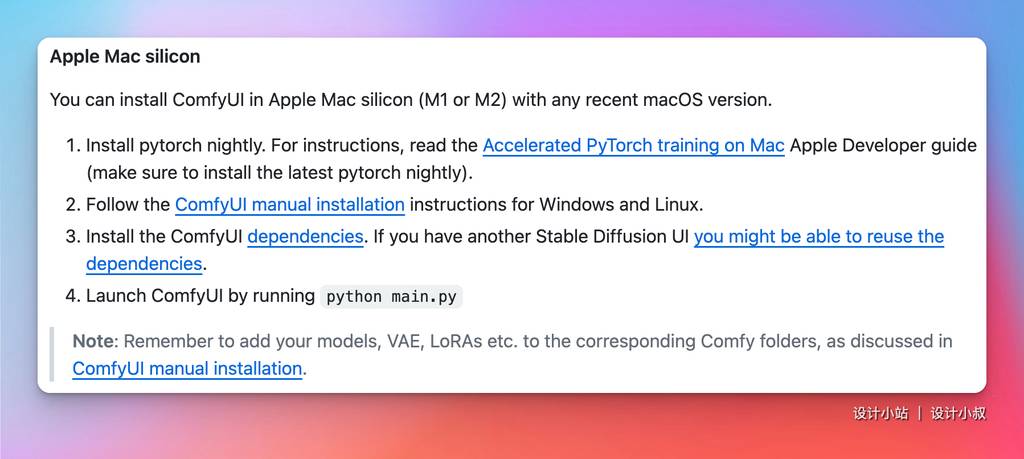Open ComfyUI manual installation link in the Note

click(187, 368)
